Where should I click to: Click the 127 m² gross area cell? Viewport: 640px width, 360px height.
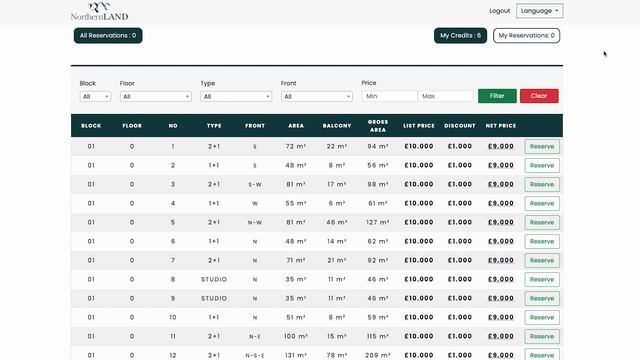(378, 222)
